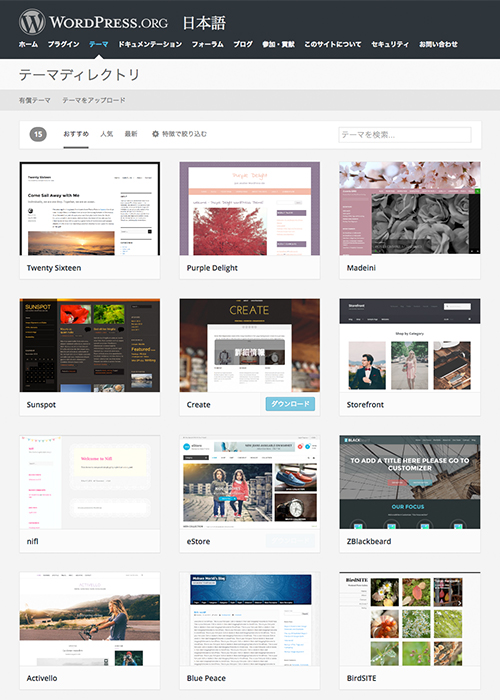The image size is (500, 700).
Task: Open このサイトについて in navigation
Action: tap(333, 44)
